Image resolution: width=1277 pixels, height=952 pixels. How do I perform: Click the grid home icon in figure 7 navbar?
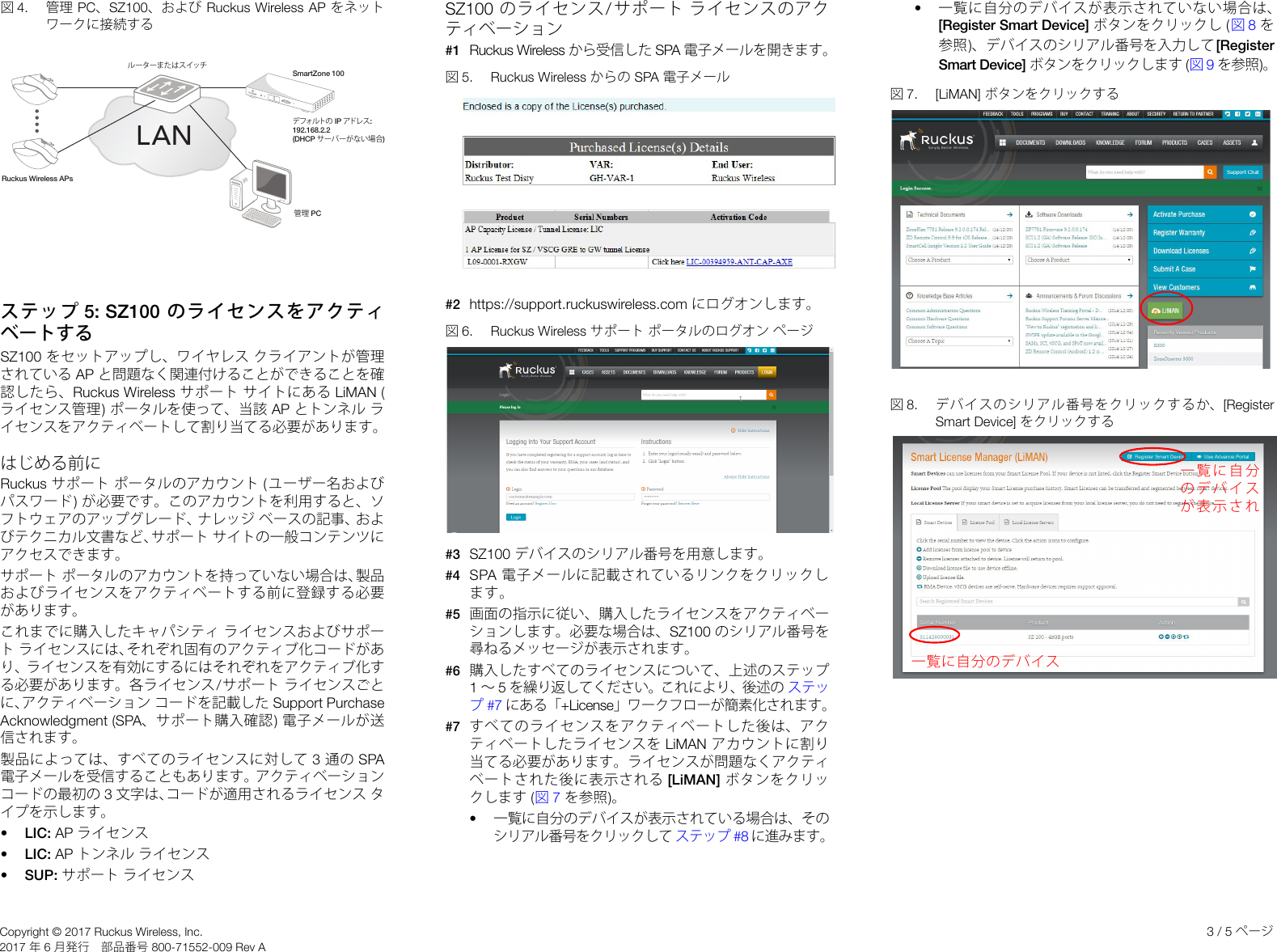[x=1002, y=142]
